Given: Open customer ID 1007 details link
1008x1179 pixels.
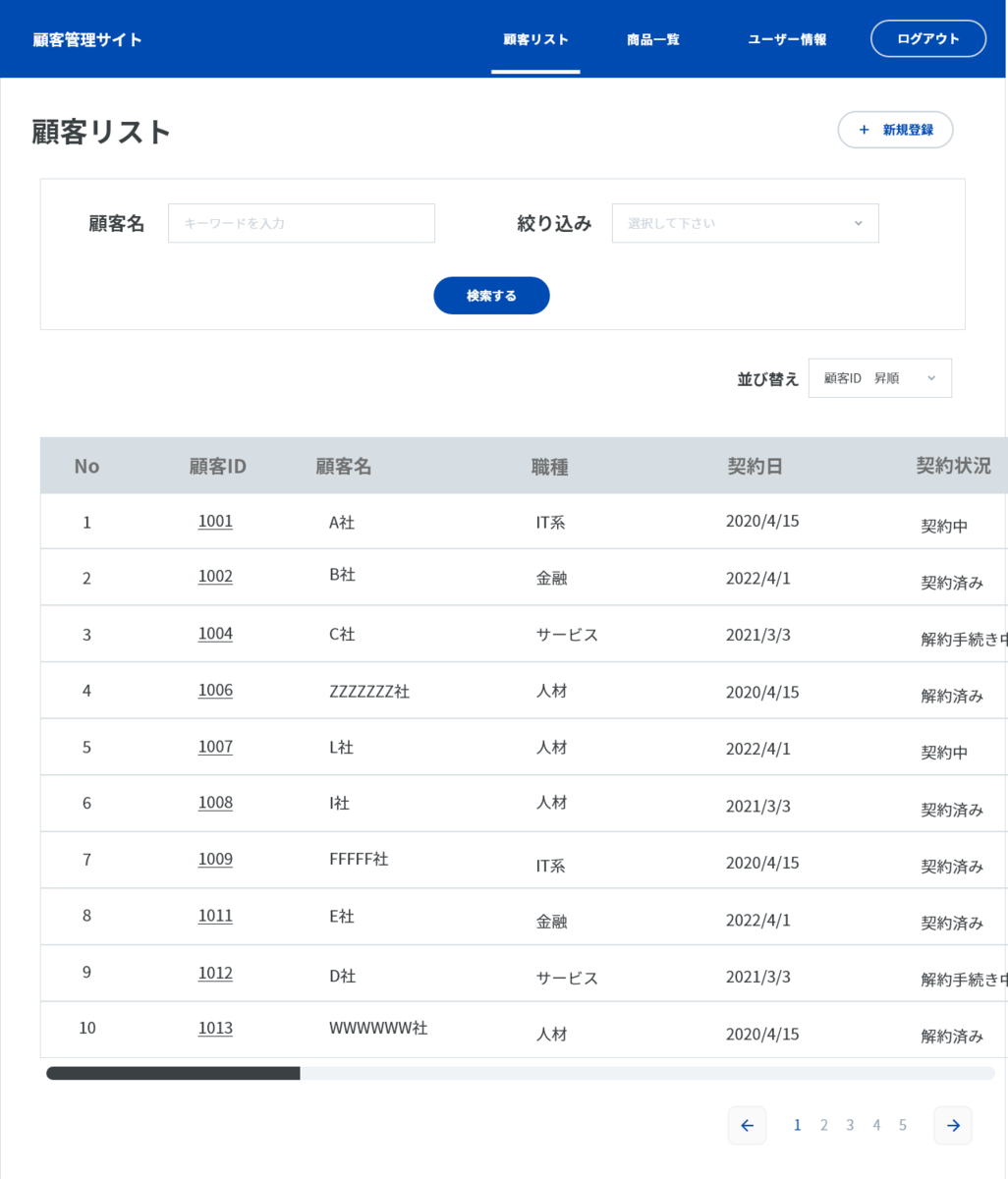Looking at the screenshot, I should [x=215, y=747].
